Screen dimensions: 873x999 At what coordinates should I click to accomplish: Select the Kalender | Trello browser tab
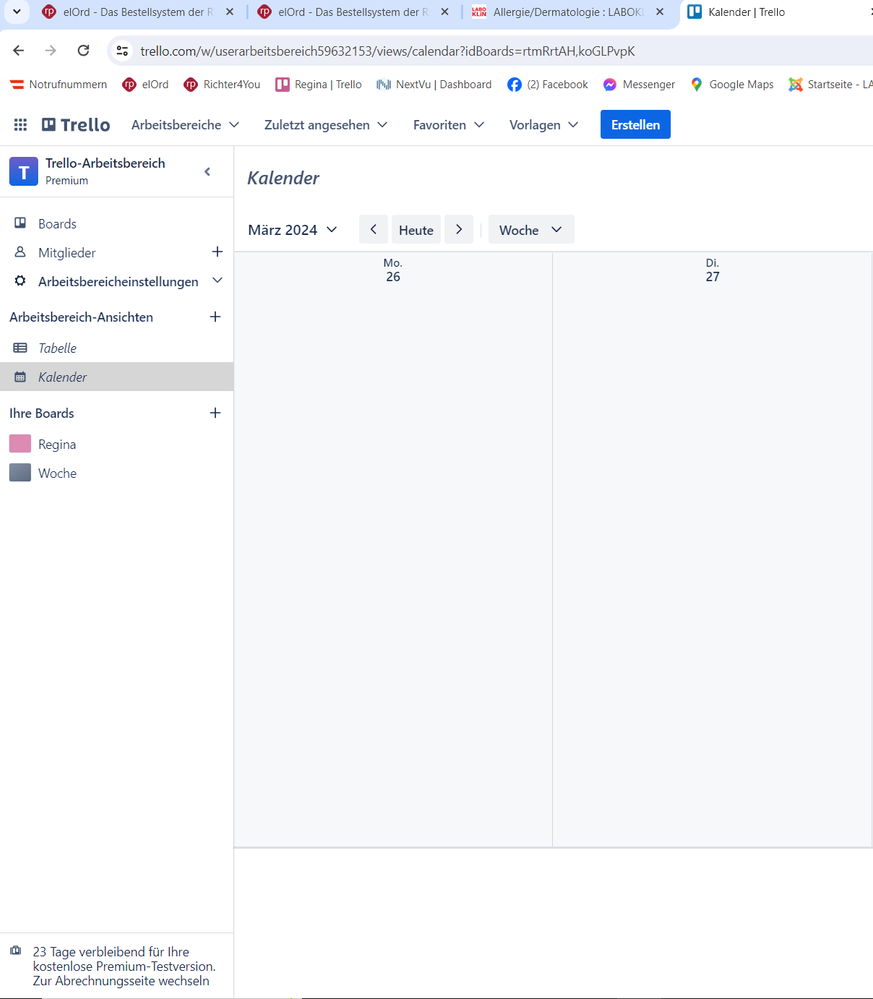[746, 12]
